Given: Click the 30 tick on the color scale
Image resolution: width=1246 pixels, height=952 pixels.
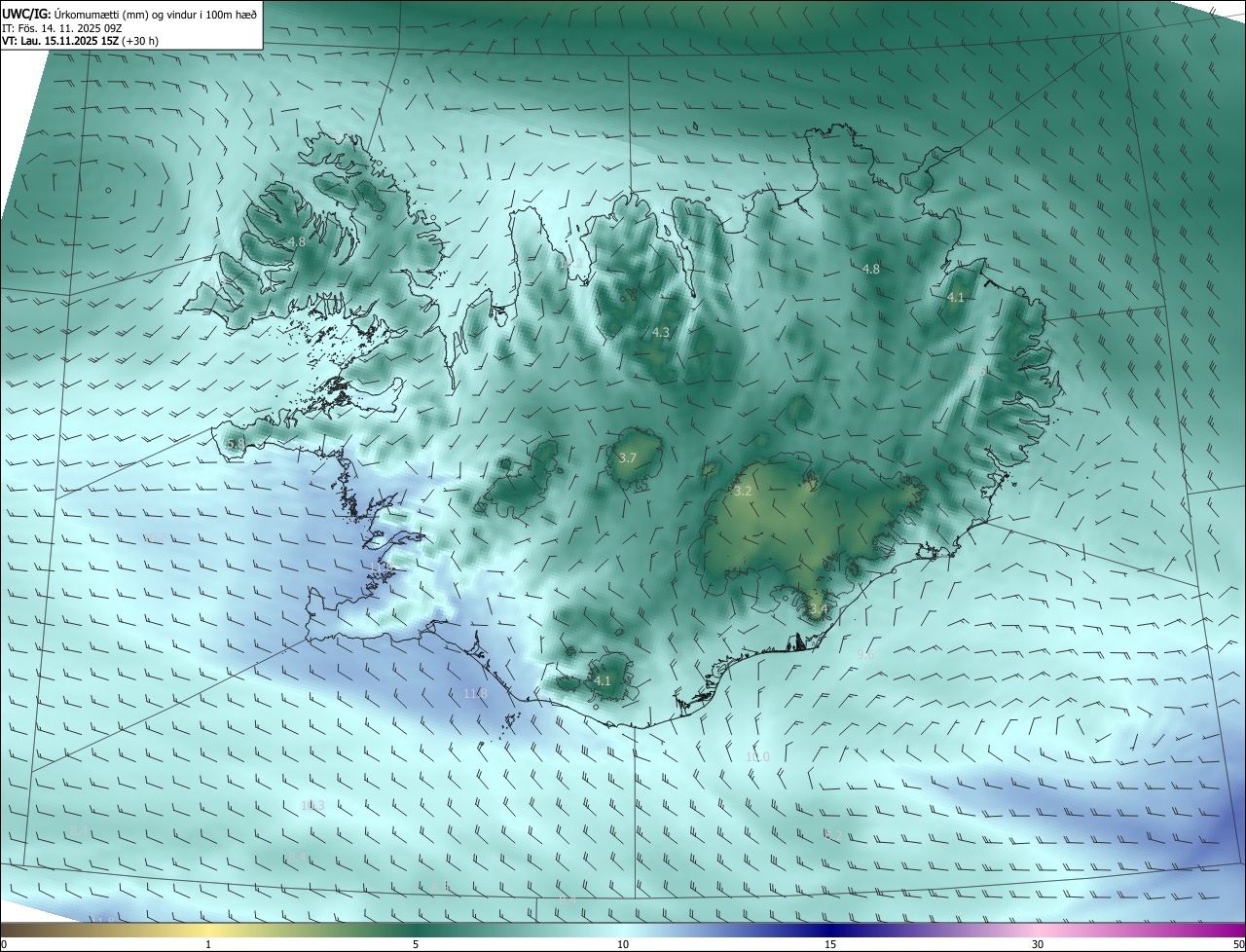Looking at the screenshot, I should point(1038,944).
